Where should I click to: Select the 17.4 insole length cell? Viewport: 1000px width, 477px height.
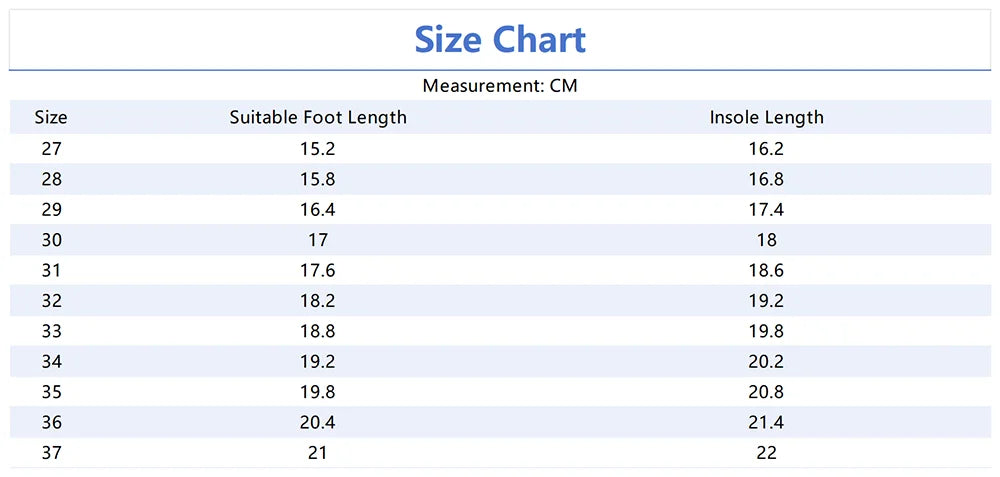click(x=766, y=210)
